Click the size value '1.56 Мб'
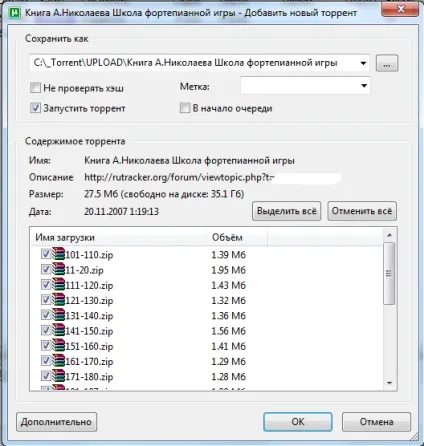Viewport: 424px width, 446px height. (229, 331)
